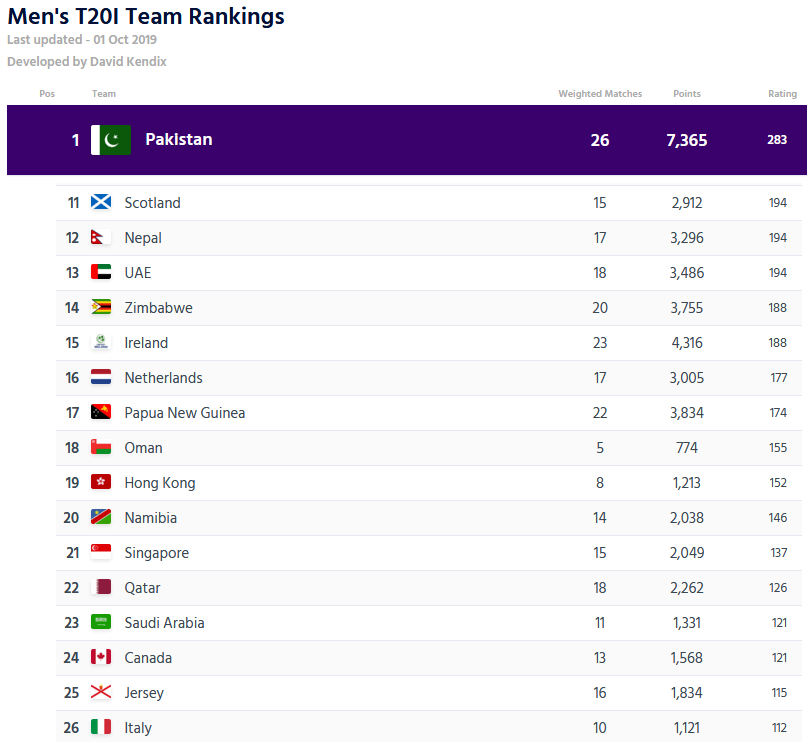Click the Pakistan flag icon
Screen dimensions: 812x742
[111, 140]
